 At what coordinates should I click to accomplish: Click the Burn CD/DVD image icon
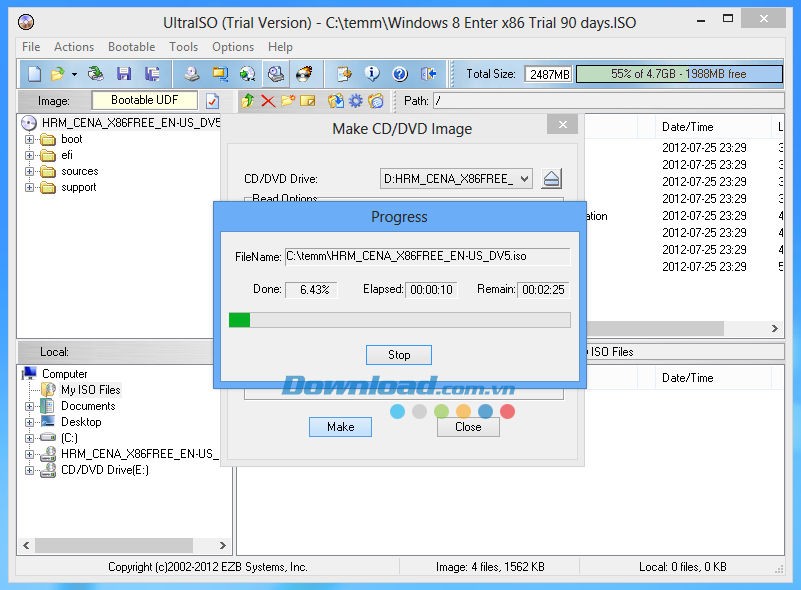point(304,74)
